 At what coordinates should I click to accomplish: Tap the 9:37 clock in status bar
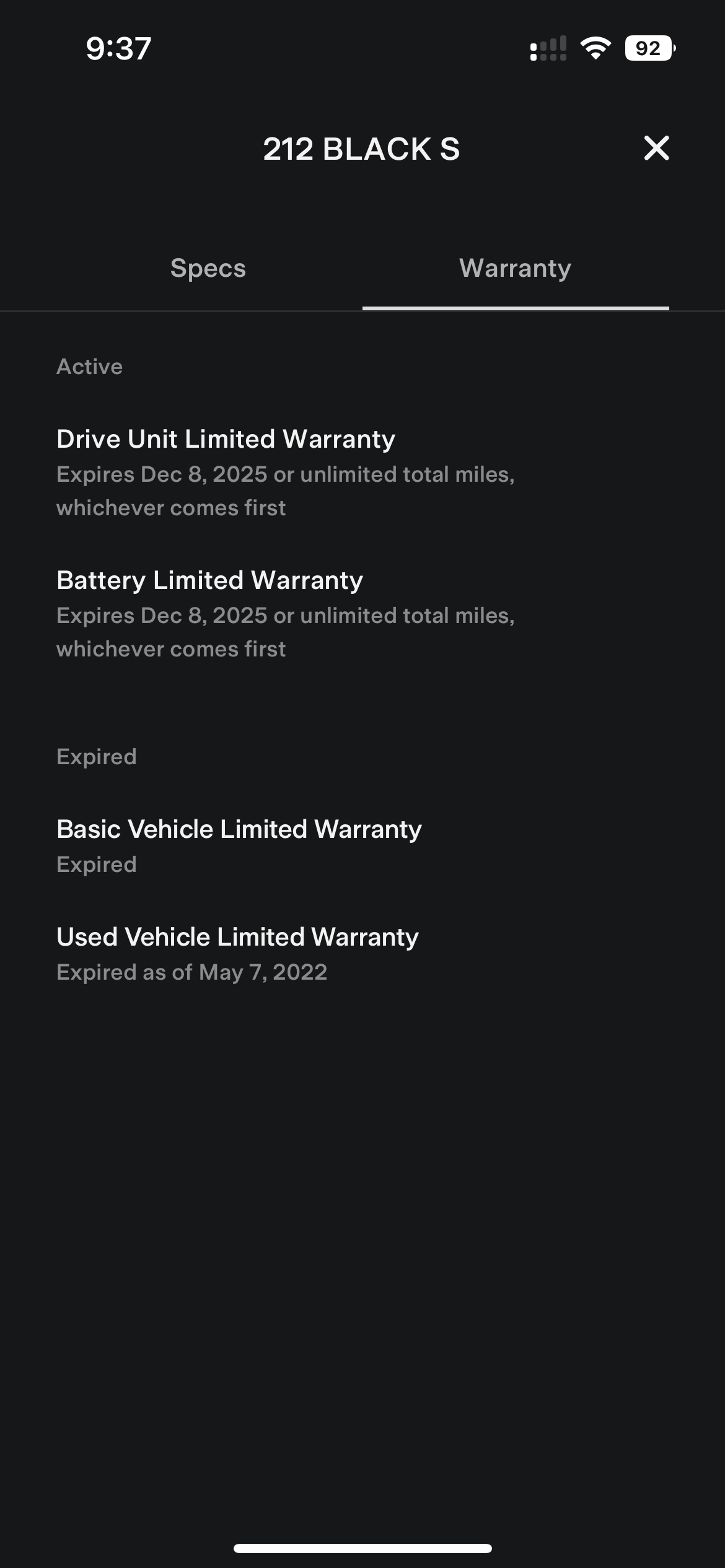(118, 48)
